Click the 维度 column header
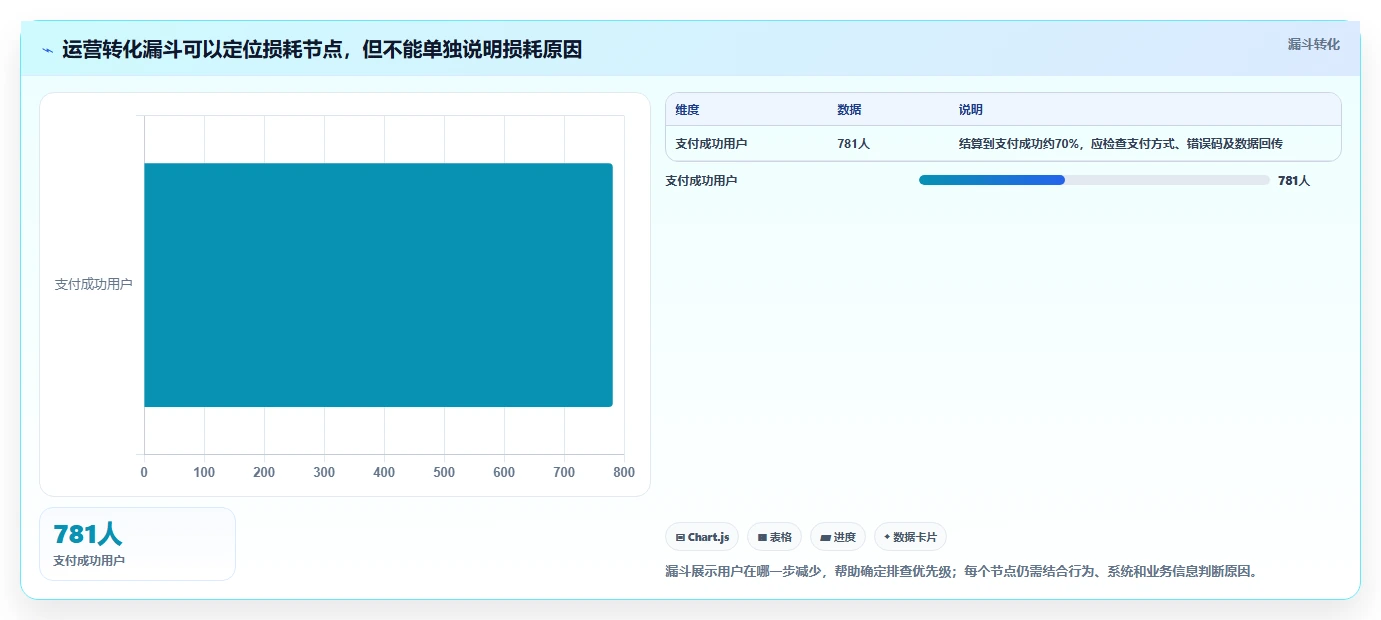Image resolution: width=1381 pixels, height=620 pixels. point(687,110)
